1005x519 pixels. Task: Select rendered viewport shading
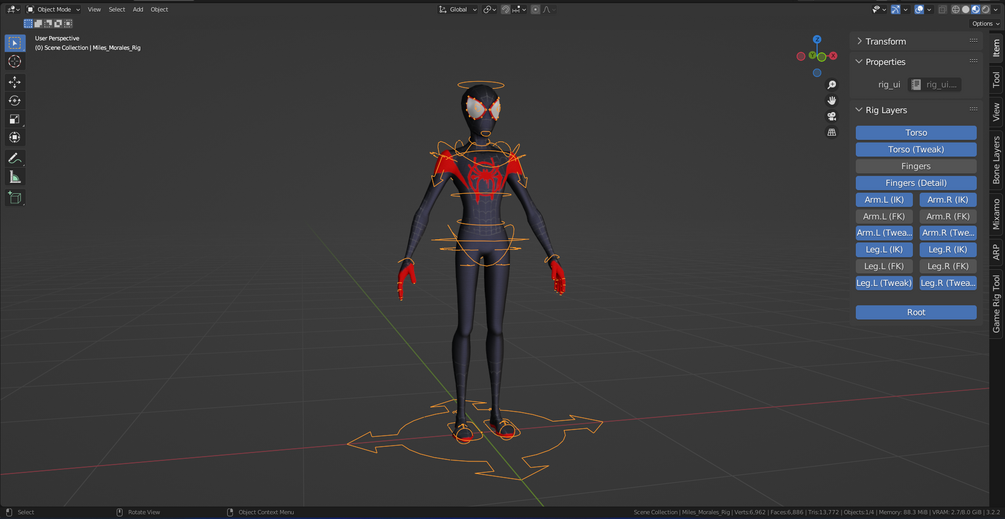click(x=985, y=10)
